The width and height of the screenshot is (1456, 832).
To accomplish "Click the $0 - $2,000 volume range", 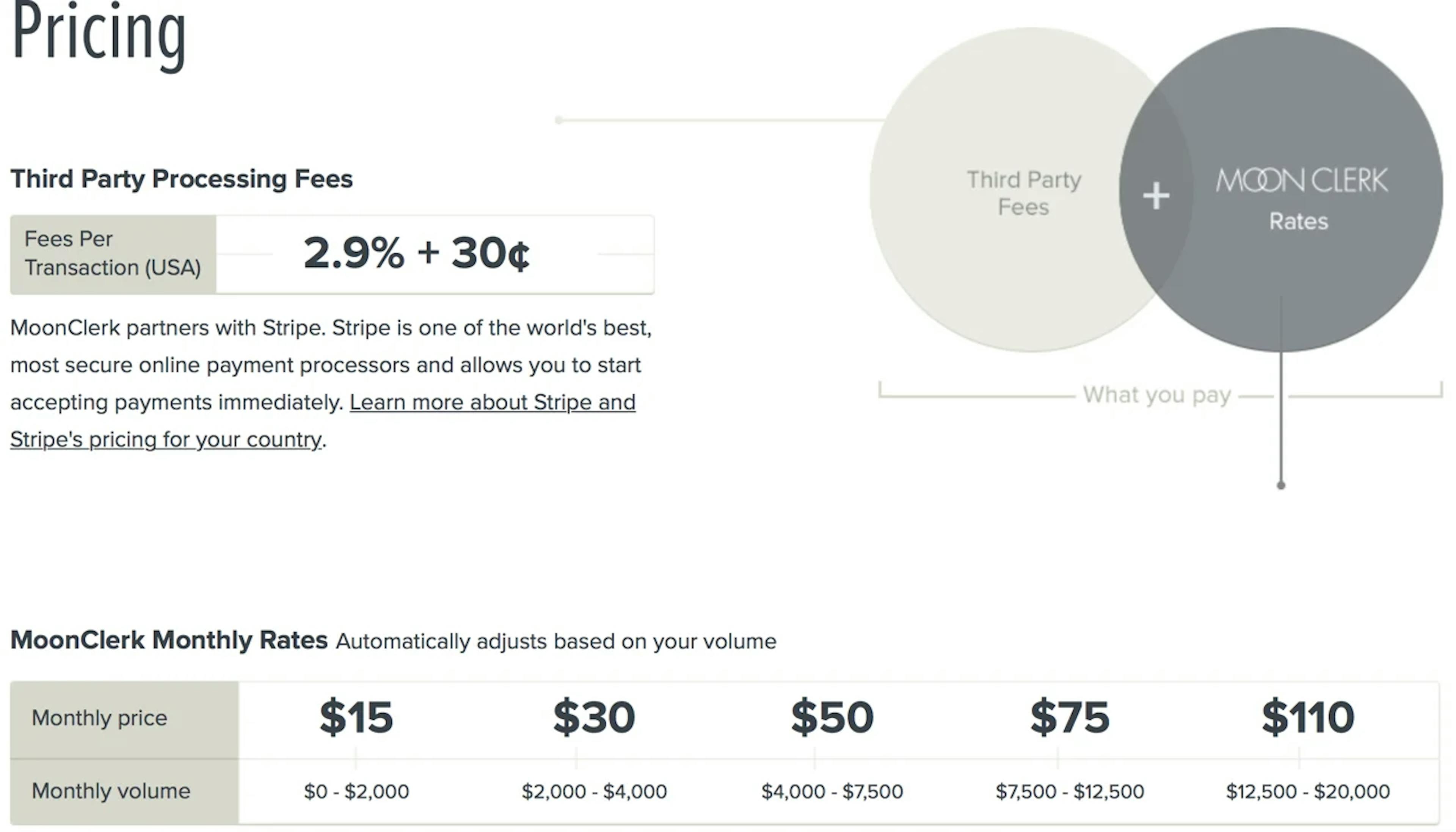I will tap(356, 791).
